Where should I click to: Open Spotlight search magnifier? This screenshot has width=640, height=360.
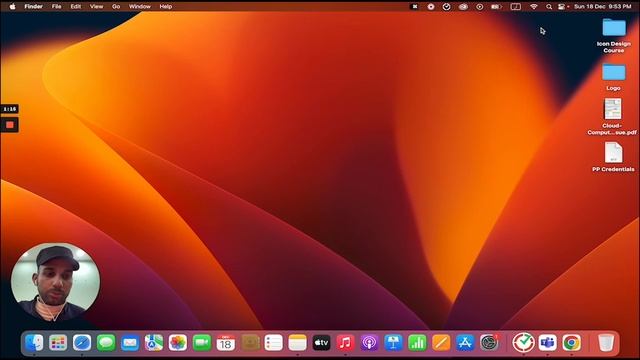tap(549, 7)
